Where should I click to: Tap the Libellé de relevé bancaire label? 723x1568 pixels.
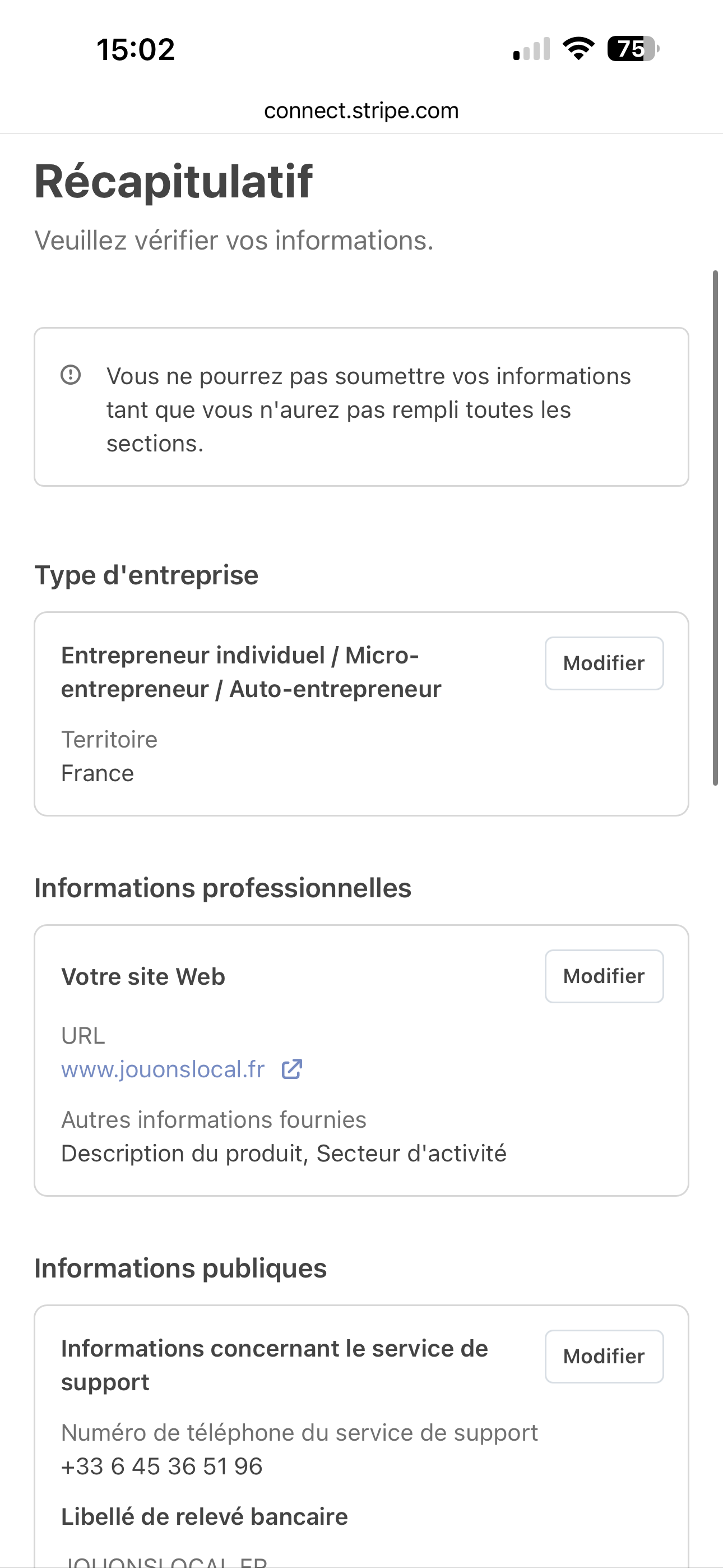pyautogui.click(x=205, y=1516)
